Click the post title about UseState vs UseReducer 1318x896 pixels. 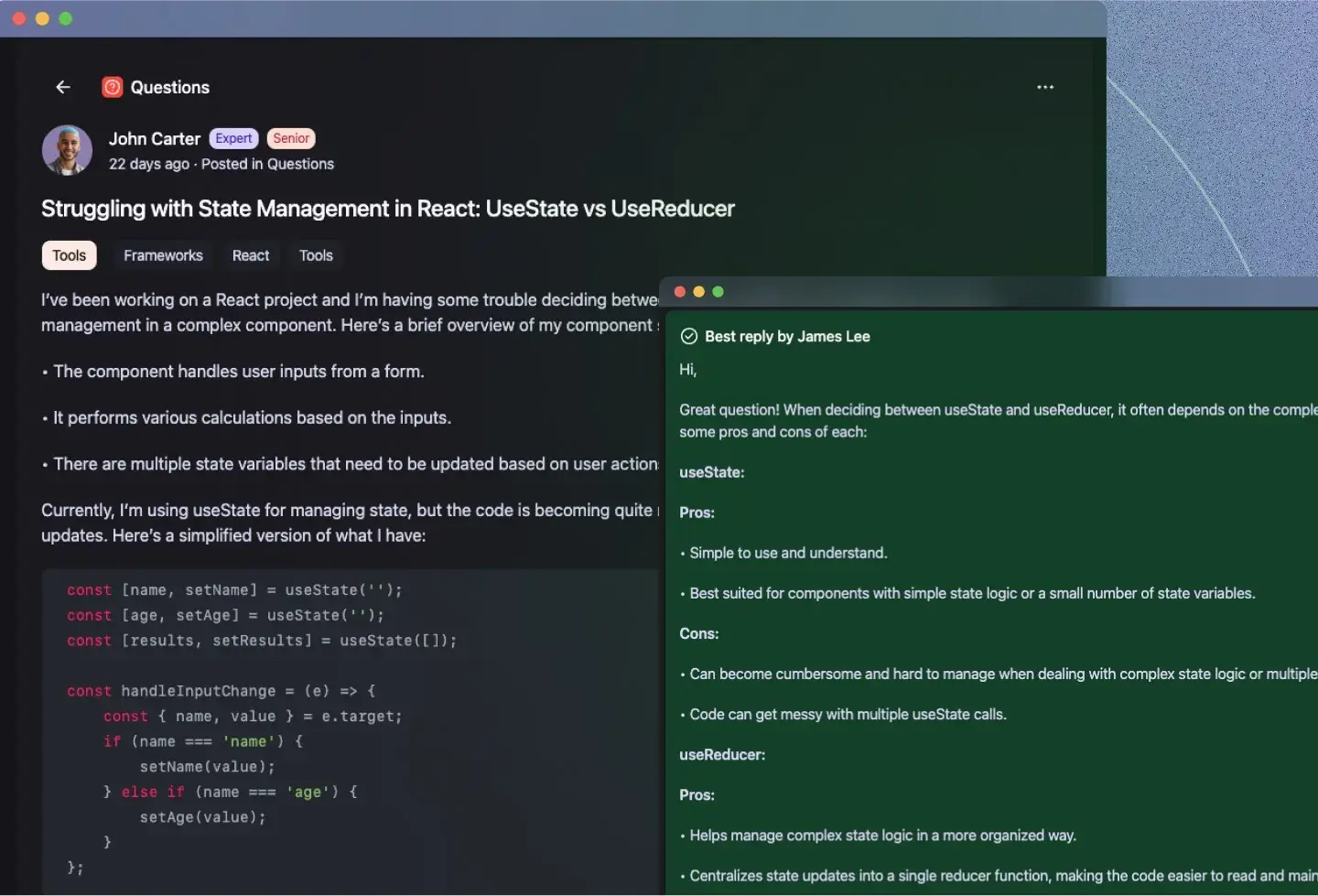(x=388, y=209)
